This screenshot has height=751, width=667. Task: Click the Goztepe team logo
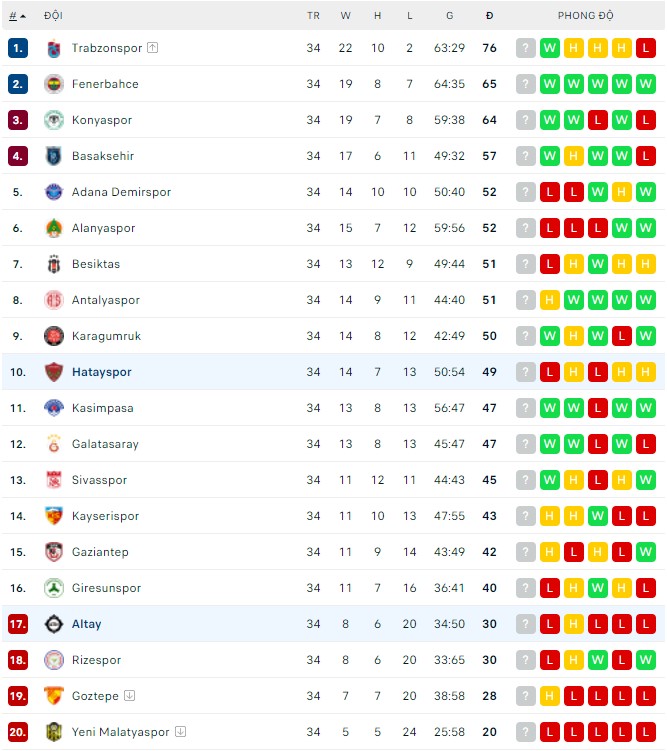pos(54,696)
